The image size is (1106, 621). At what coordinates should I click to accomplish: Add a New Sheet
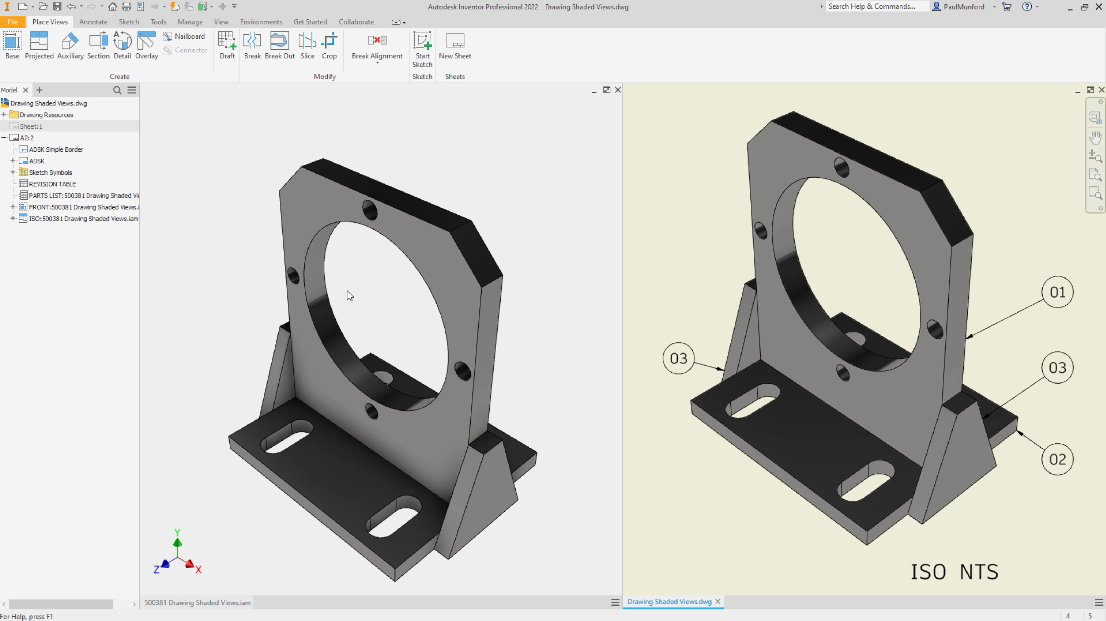(455, 45)
